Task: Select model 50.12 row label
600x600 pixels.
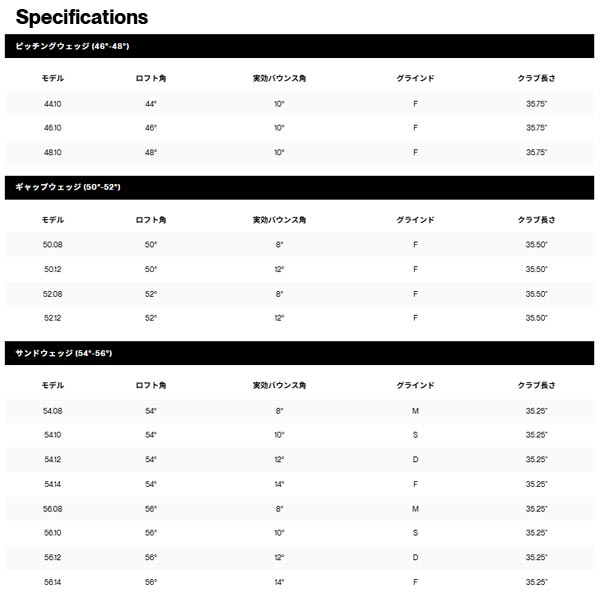Action: coord(53,269)
